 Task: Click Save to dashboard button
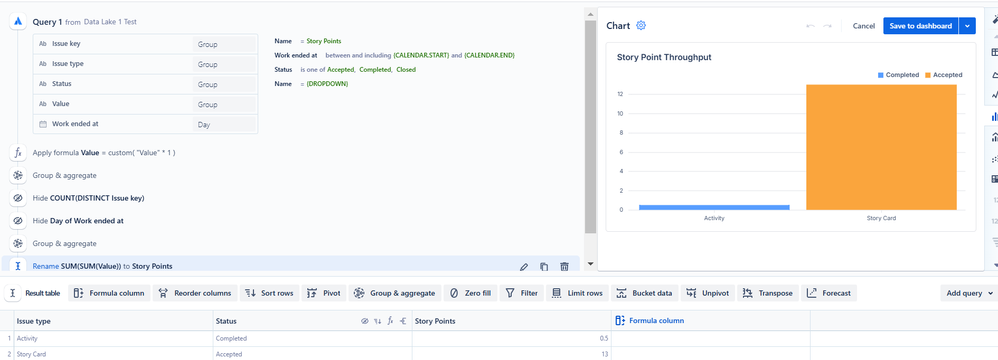[x=920, y=25]
